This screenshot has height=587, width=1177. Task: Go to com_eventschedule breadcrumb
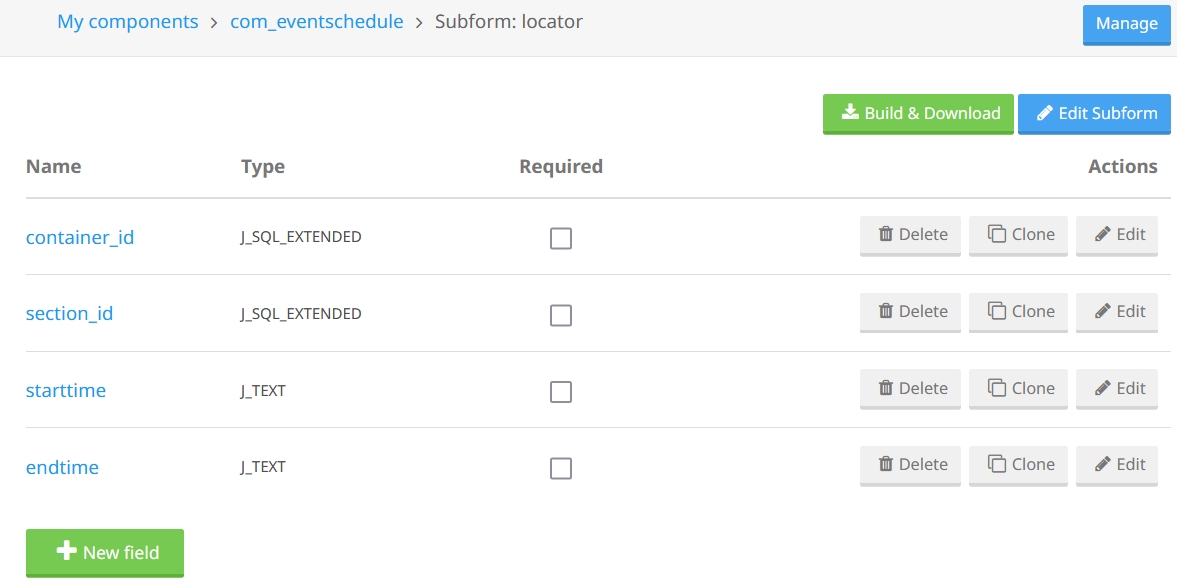(317, 21)
